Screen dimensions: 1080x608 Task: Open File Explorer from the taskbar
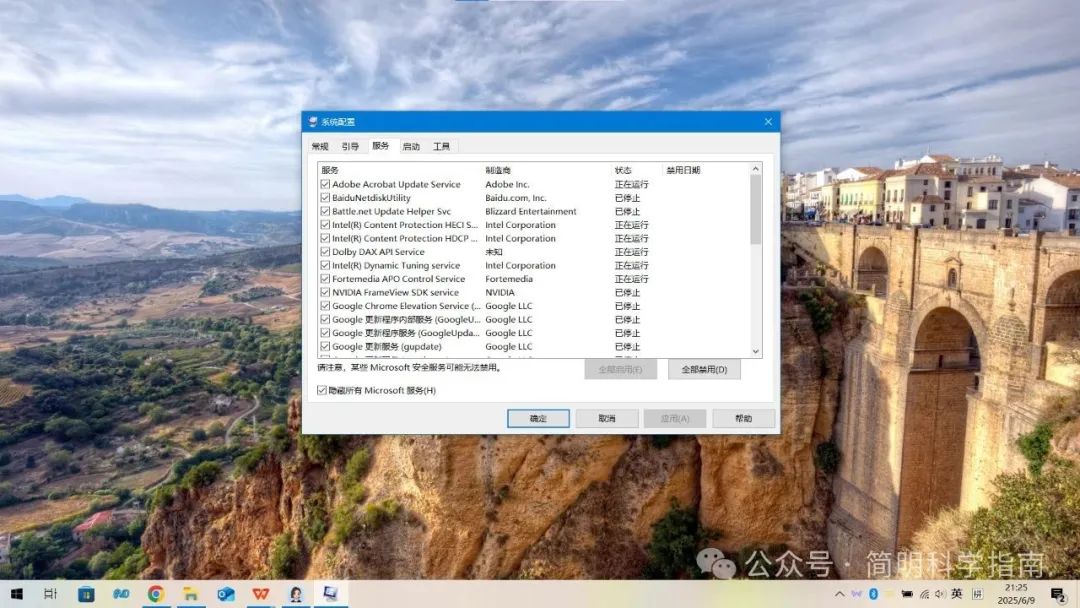pyautogui.click(x=190, y=594)
